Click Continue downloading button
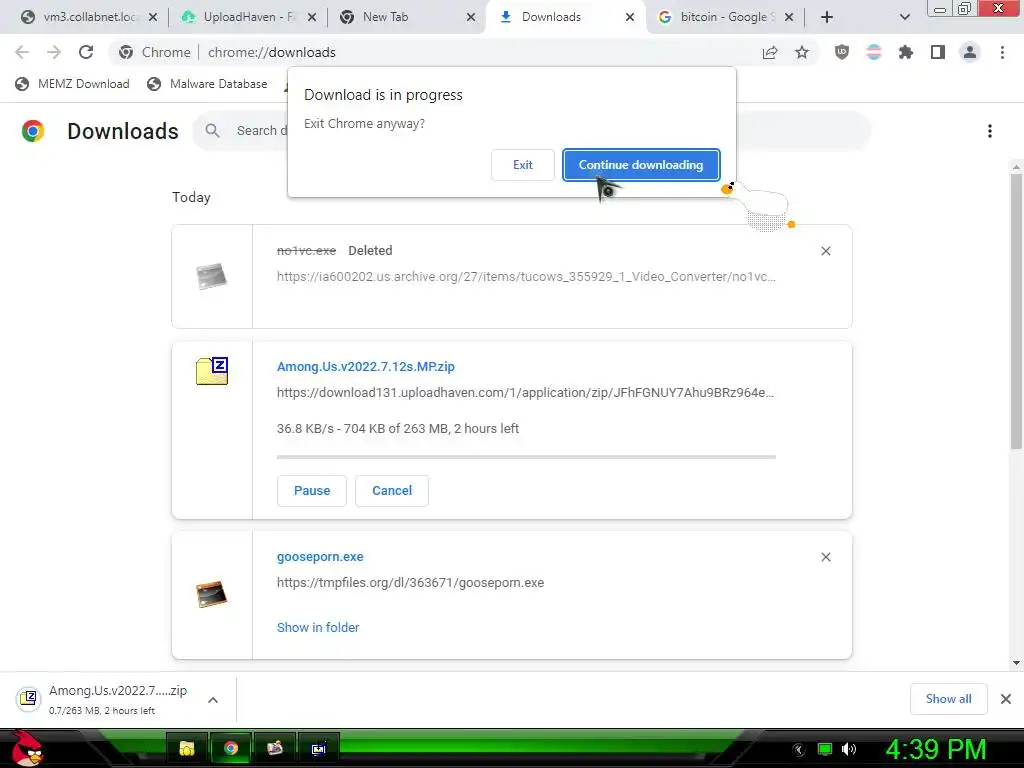 click(x=641, y=165)
